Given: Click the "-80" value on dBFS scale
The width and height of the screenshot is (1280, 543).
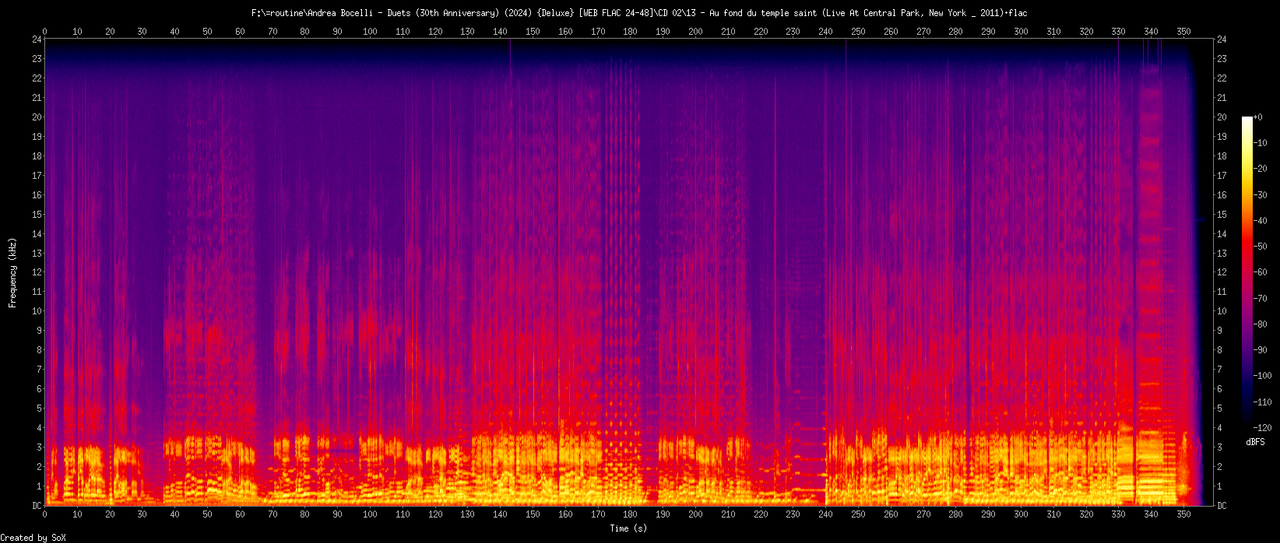Looking at the screenshot, I should tap(1262, 325).
